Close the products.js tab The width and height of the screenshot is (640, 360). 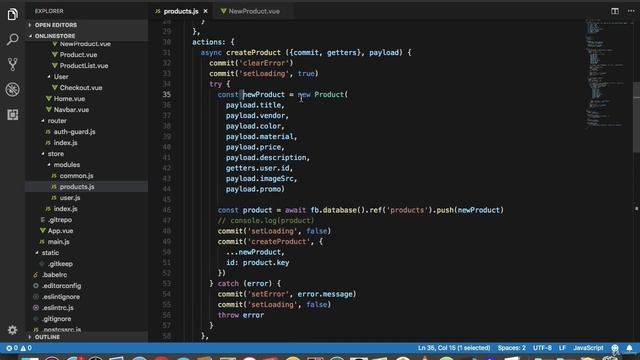(205, 11)
